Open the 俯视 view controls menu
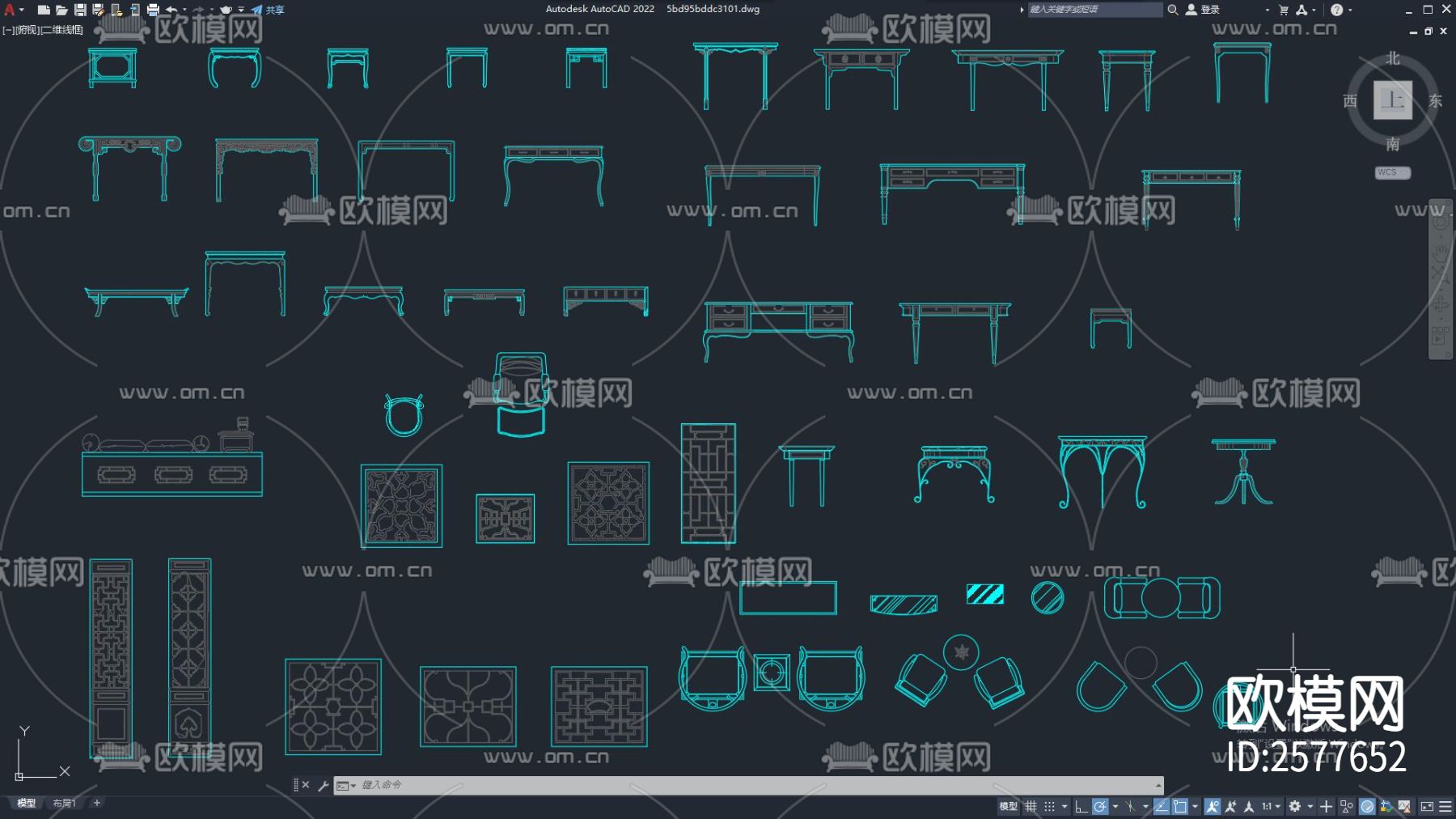This screenshot has width=1456, height=819. pos(28,30)
